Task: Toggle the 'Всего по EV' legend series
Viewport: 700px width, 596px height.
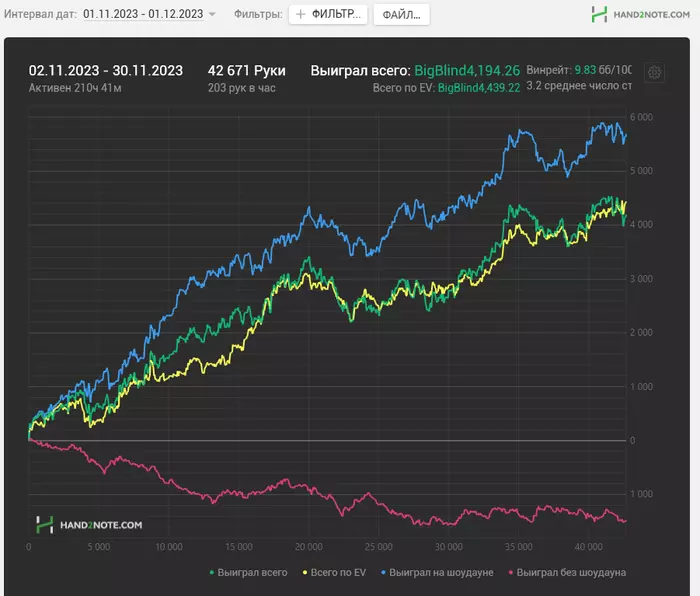Action: point(336,573)
